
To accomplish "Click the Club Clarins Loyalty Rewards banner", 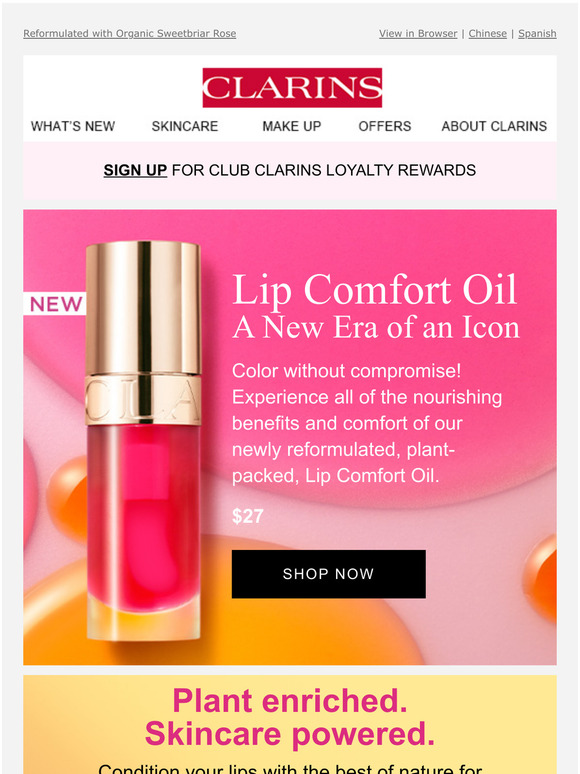I will (x=290, y=170).
